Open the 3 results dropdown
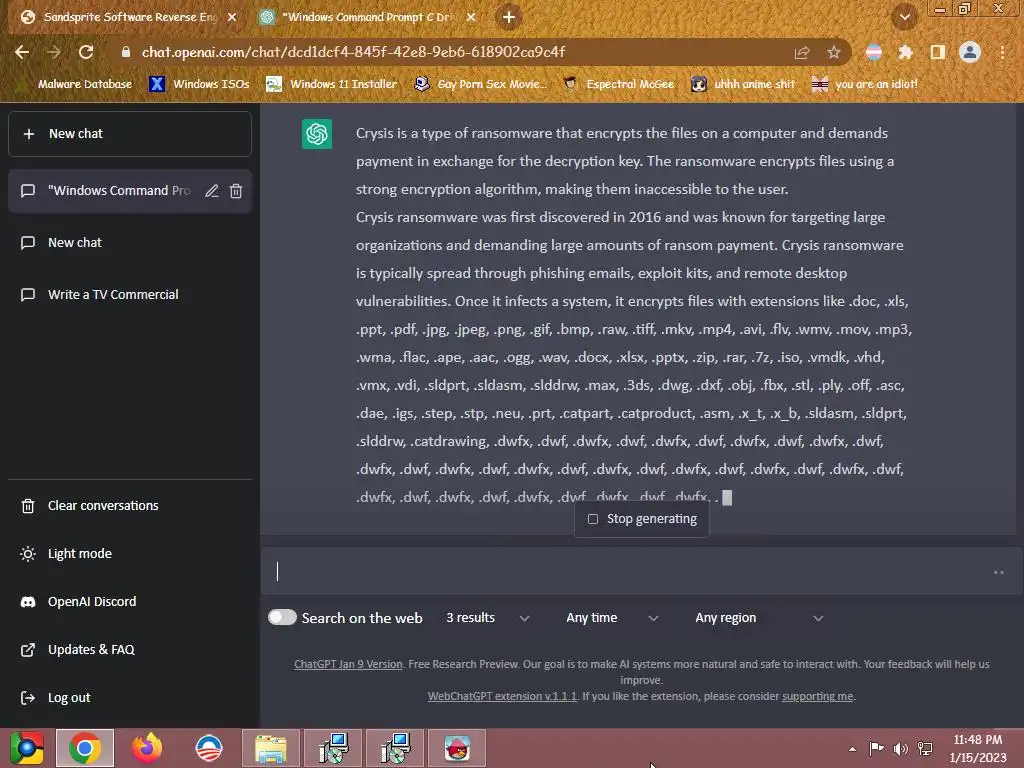The width and height of the screenshot is (1024, 768). [487, 618]
